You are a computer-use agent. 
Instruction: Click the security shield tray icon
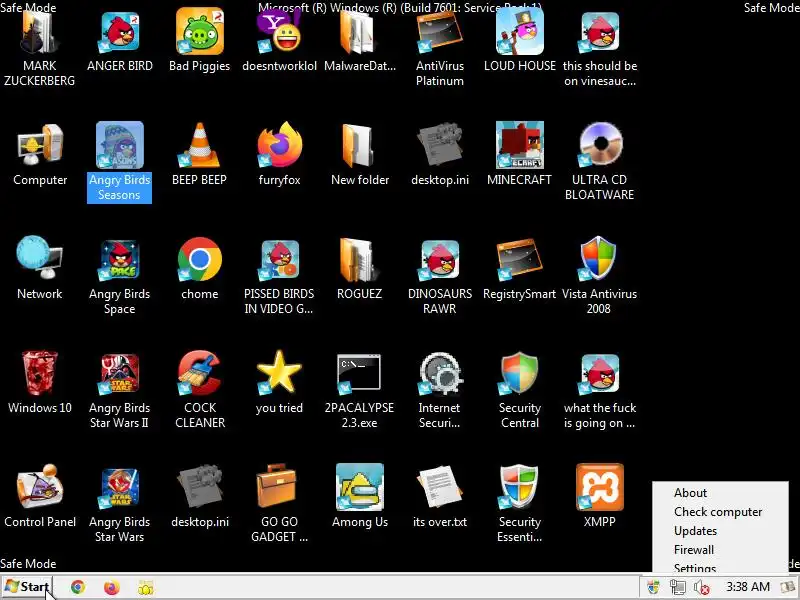[x=653, y=587]
